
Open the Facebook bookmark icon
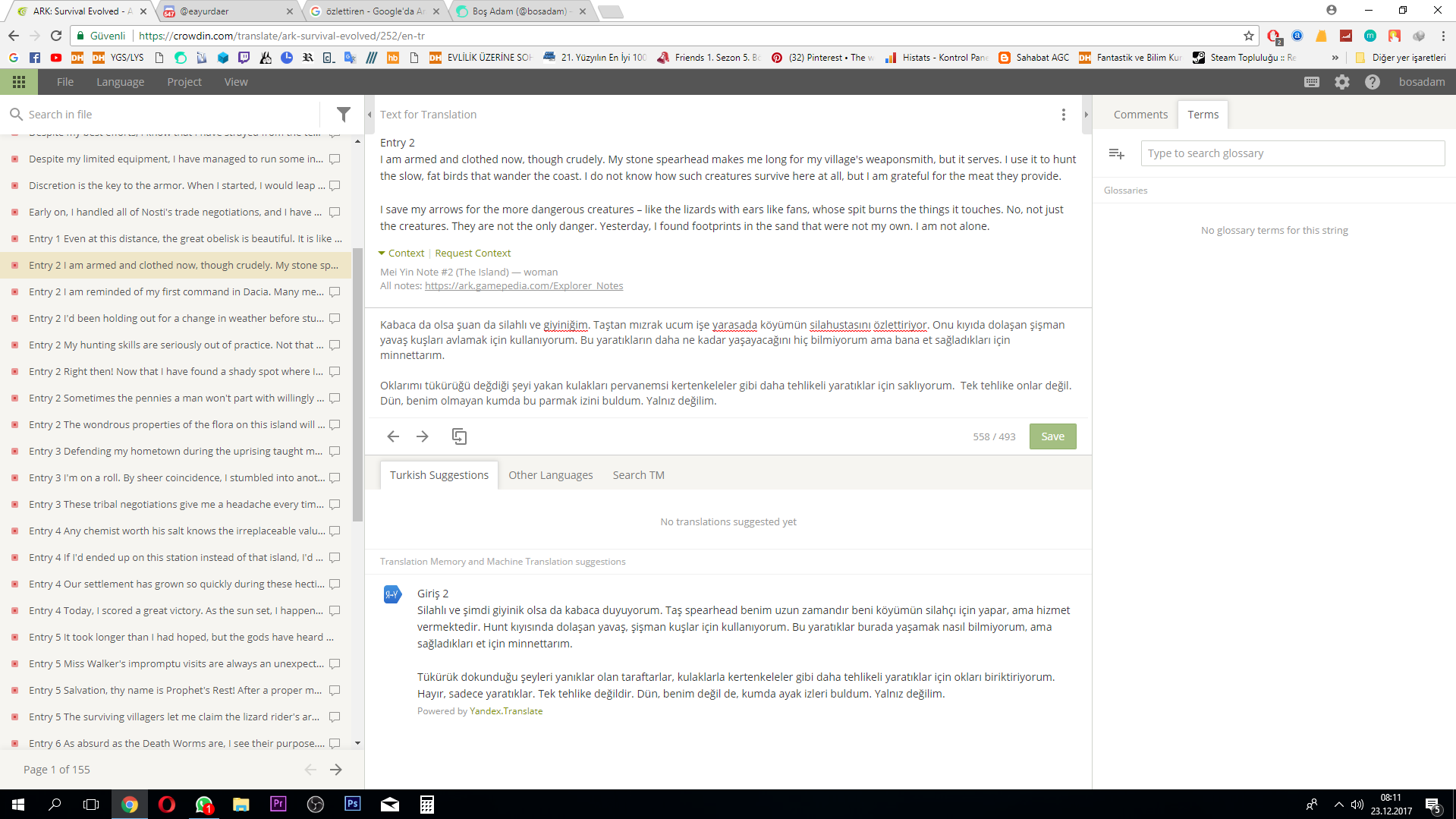pyautogui.click(x=35, y=58)
